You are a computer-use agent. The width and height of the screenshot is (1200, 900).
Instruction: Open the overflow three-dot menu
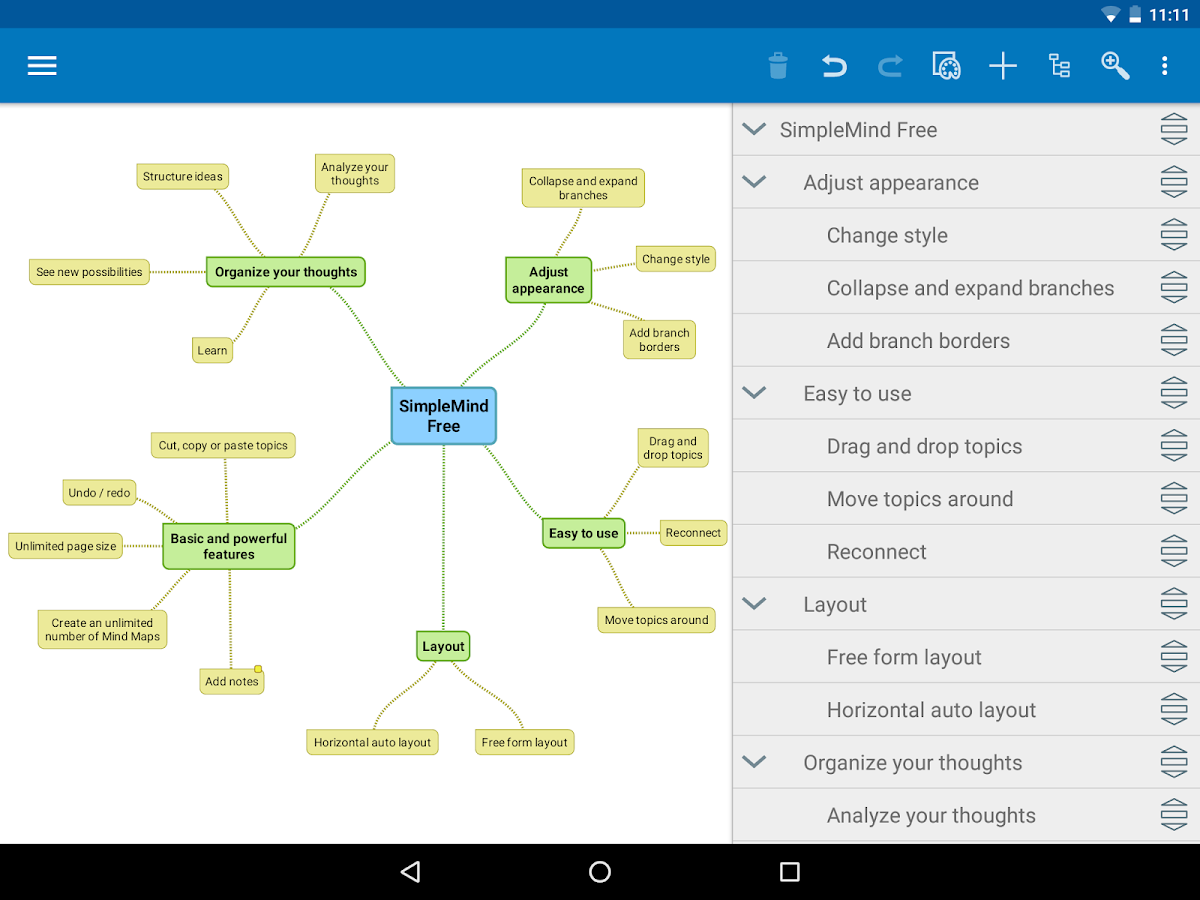tap(1164, 66)
